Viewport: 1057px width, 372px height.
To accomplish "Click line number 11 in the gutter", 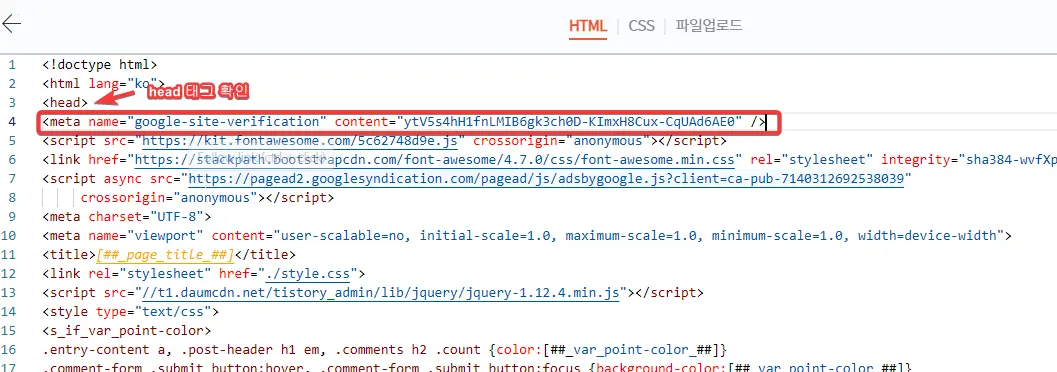I will 9,255.
